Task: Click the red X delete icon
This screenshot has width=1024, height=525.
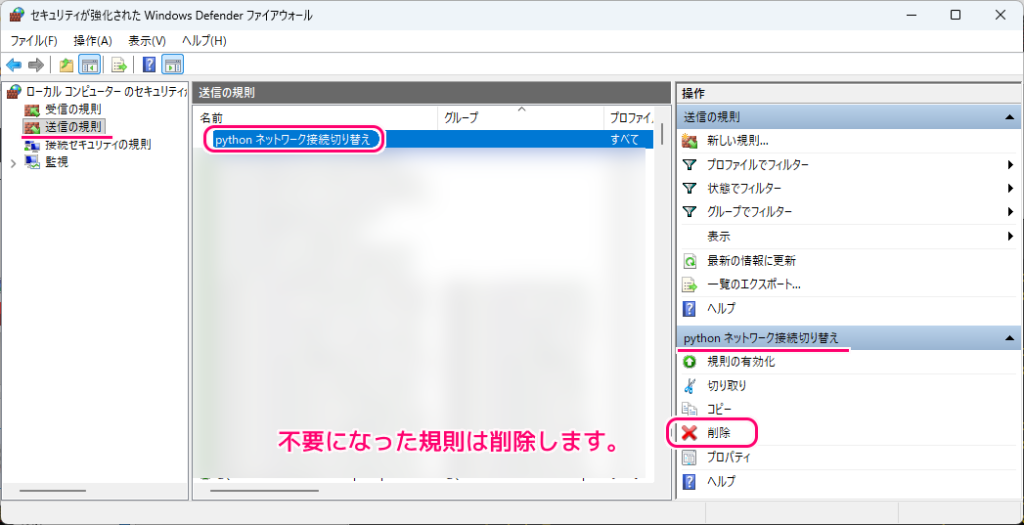Action: [690, 433]
